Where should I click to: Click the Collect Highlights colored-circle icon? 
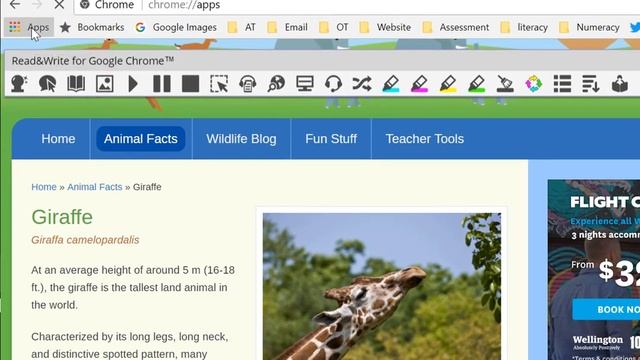(x=533, y=84)
